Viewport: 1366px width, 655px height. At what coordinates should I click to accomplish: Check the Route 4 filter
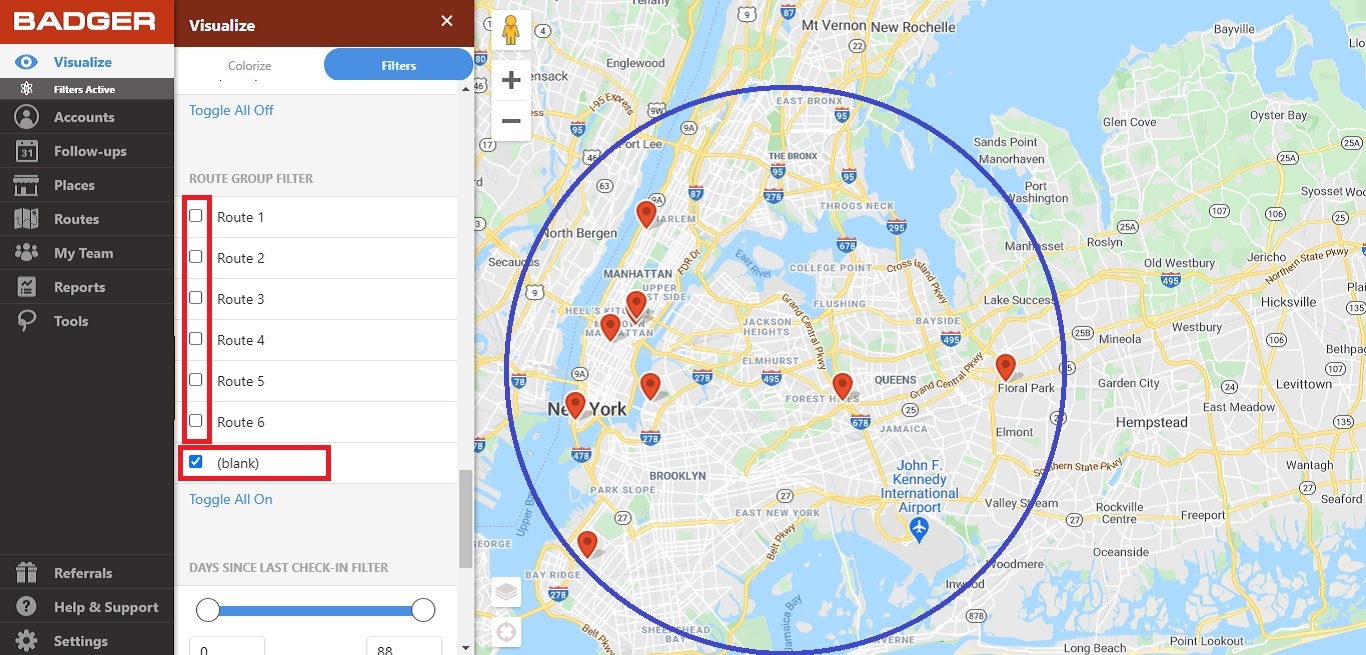[196, 338]
